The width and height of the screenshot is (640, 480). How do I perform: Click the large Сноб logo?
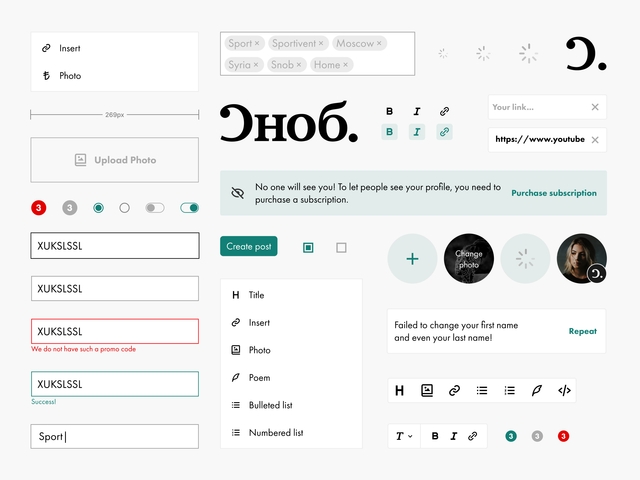pyautogui.click(x=289, y=122)
